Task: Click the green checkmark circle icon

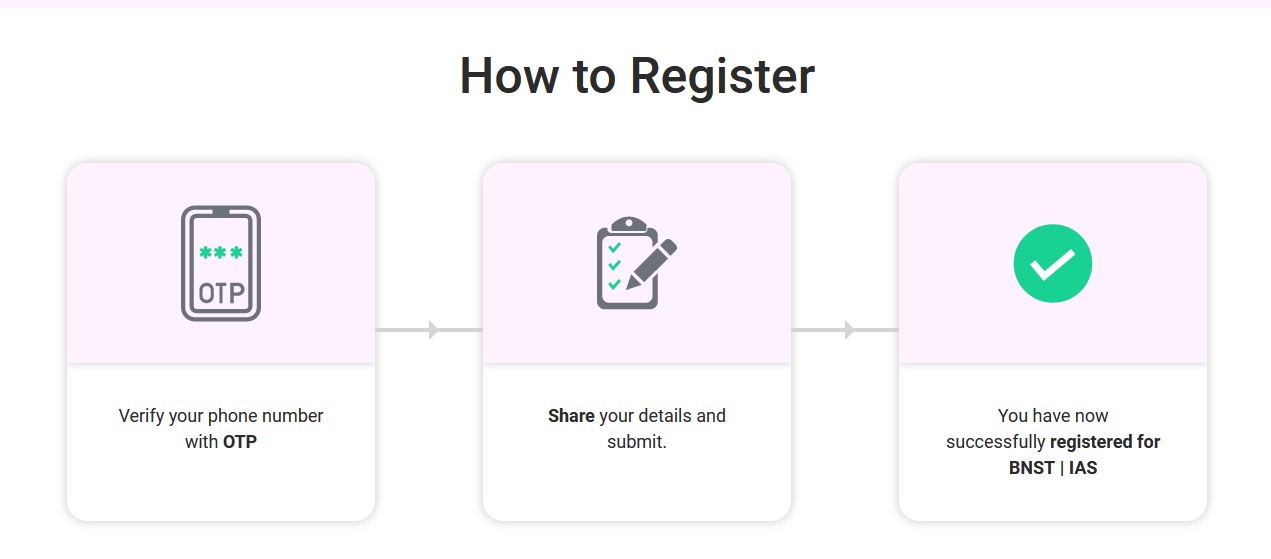Action: 1052,263
